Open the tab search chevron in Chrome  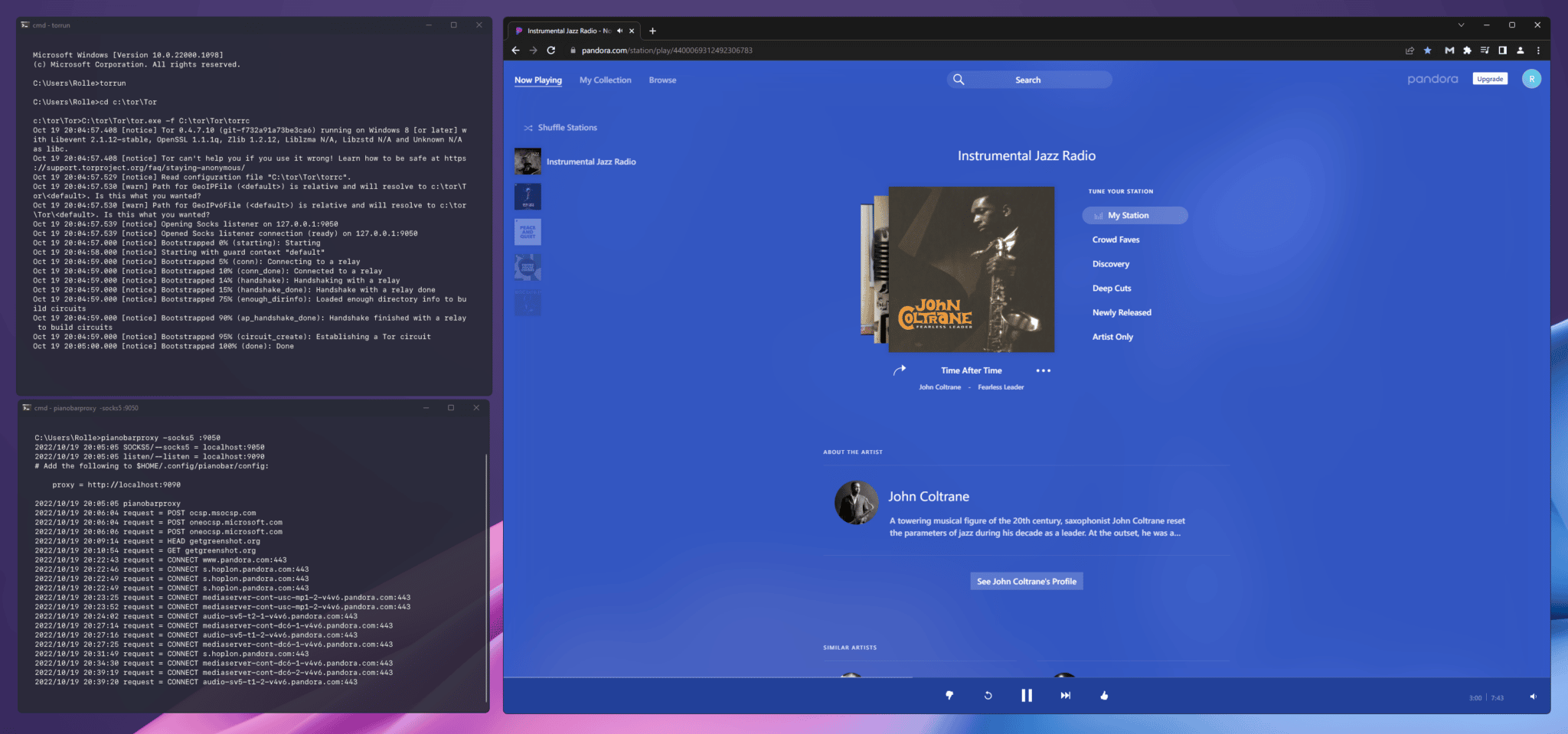click(x=1461, y=25)
